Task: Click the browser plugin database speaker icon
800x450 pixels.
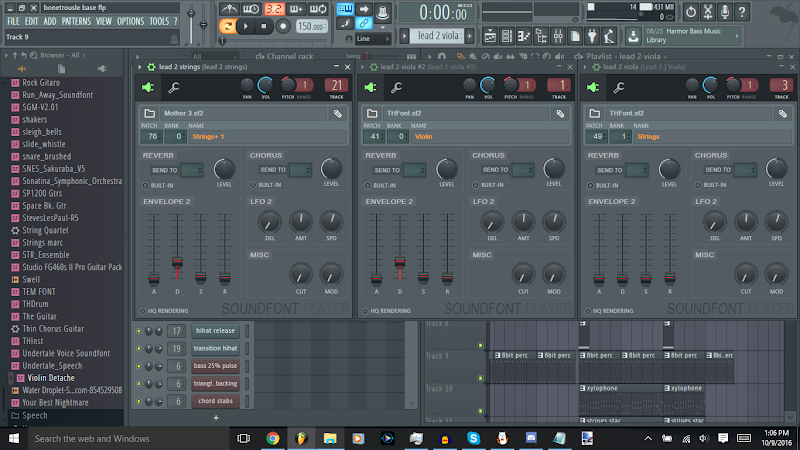Action: tap(102, 69)
